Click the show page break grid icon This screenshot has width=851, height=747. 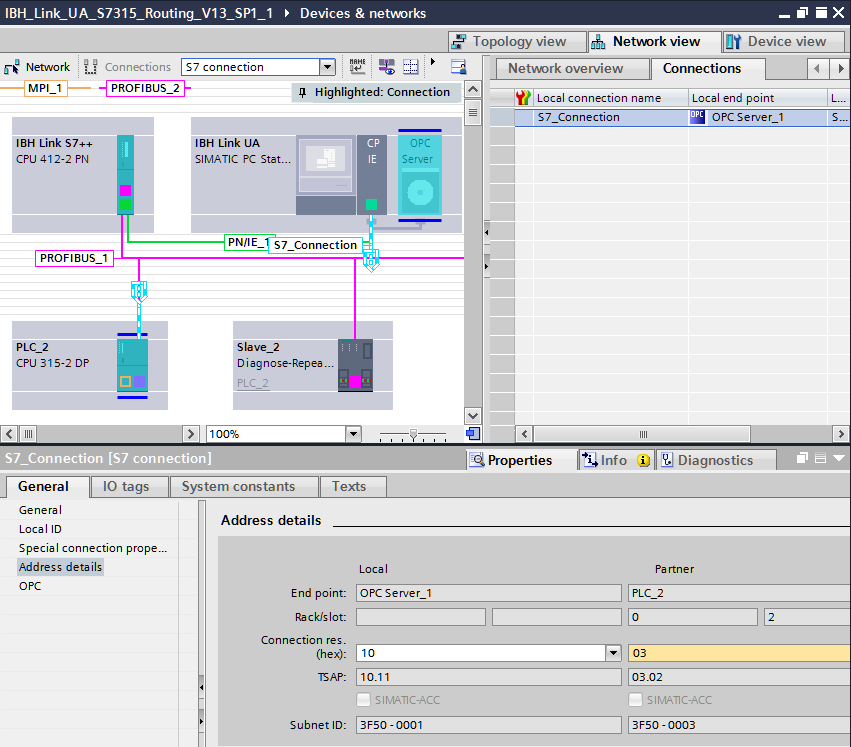[x=411, y=67]
